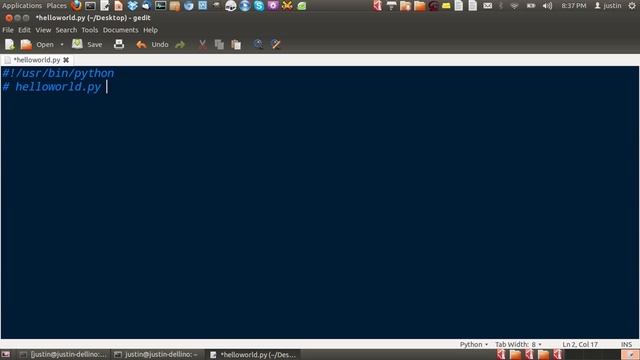Open mail envelope indicator
640x360 pixels.
[487, 6]
